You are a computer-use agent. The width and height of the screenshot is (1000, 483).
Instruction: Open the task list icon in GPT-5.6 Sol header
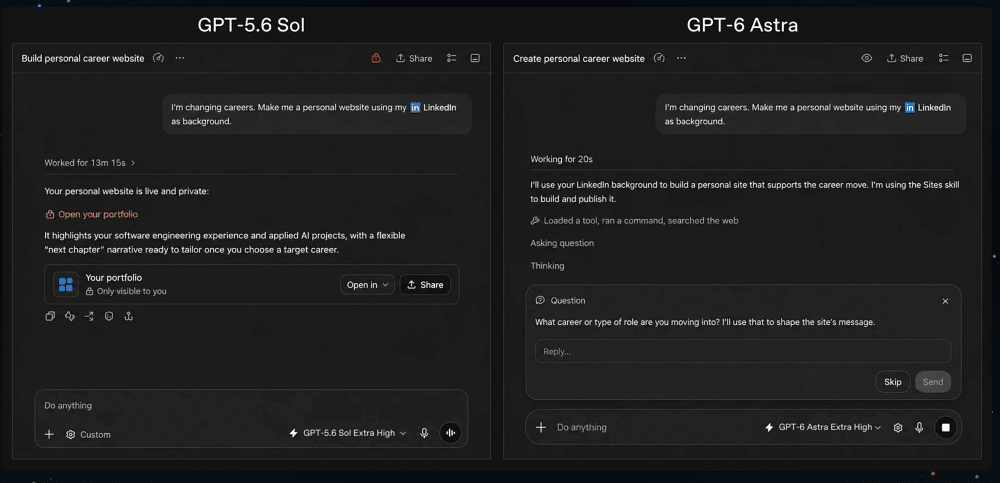coord(452,58)
